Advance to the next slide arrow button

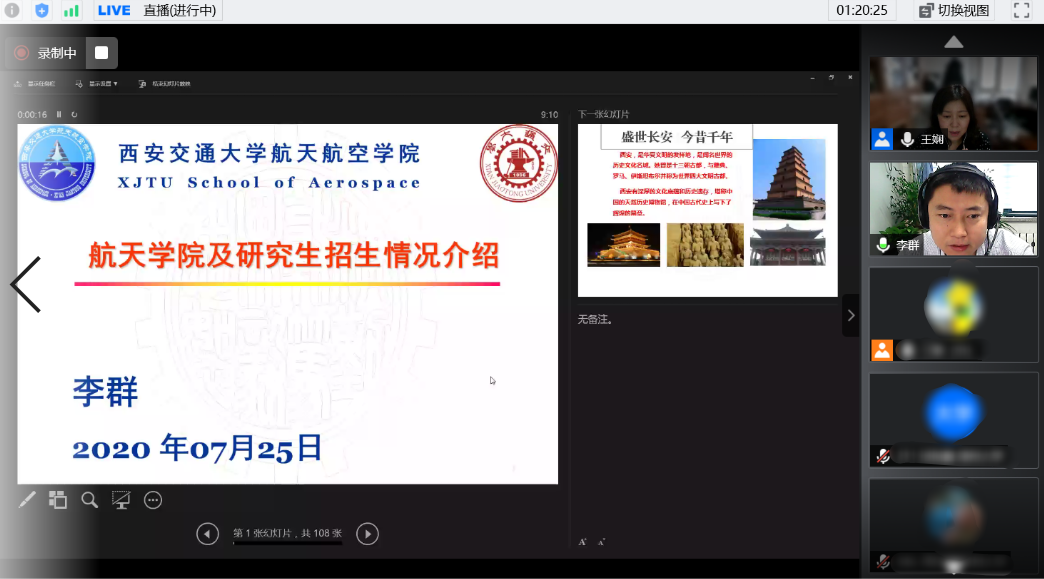click(367, 534)
